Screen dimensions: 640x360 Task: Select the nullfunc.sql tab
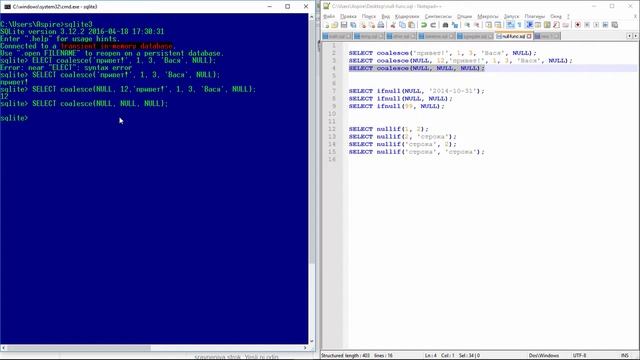click(513, 36)
